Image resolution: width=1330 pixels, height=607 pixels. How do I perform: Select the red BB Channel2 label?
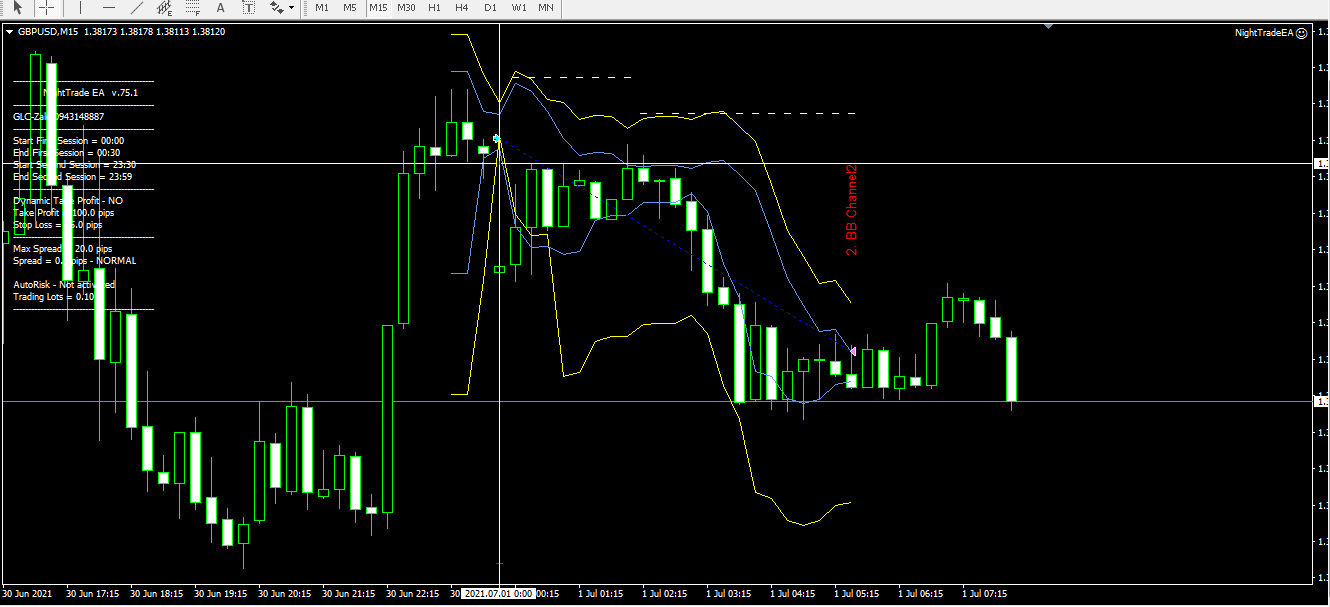852,211
